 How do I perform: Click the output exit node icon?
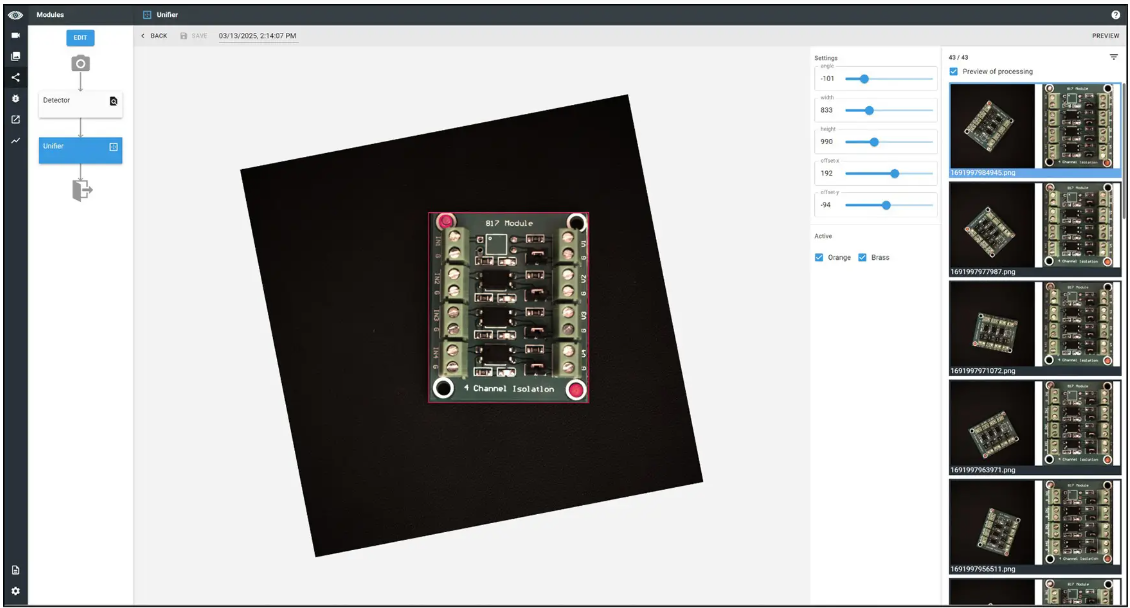(81, 189)
